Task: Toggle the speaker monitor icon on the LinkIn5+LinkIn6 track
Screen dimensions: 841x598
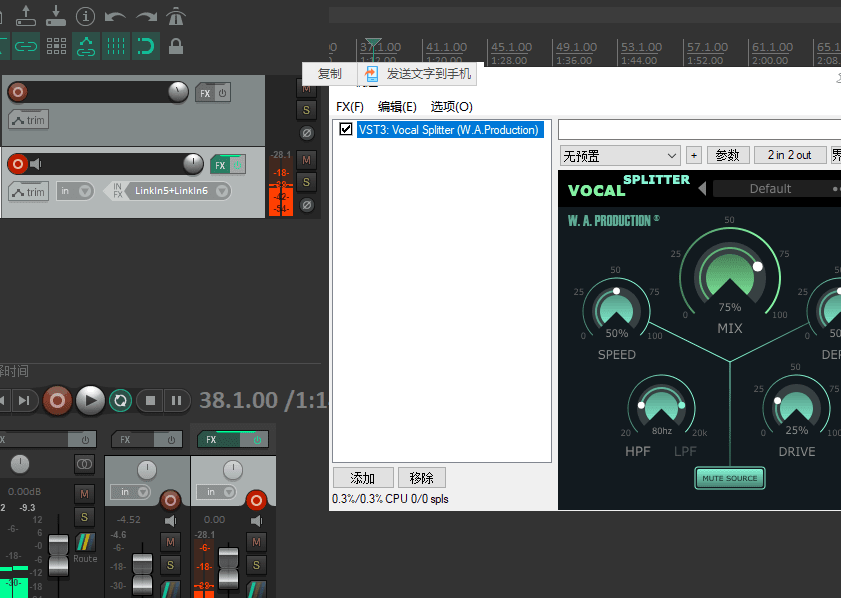Action: click(36, 164)
